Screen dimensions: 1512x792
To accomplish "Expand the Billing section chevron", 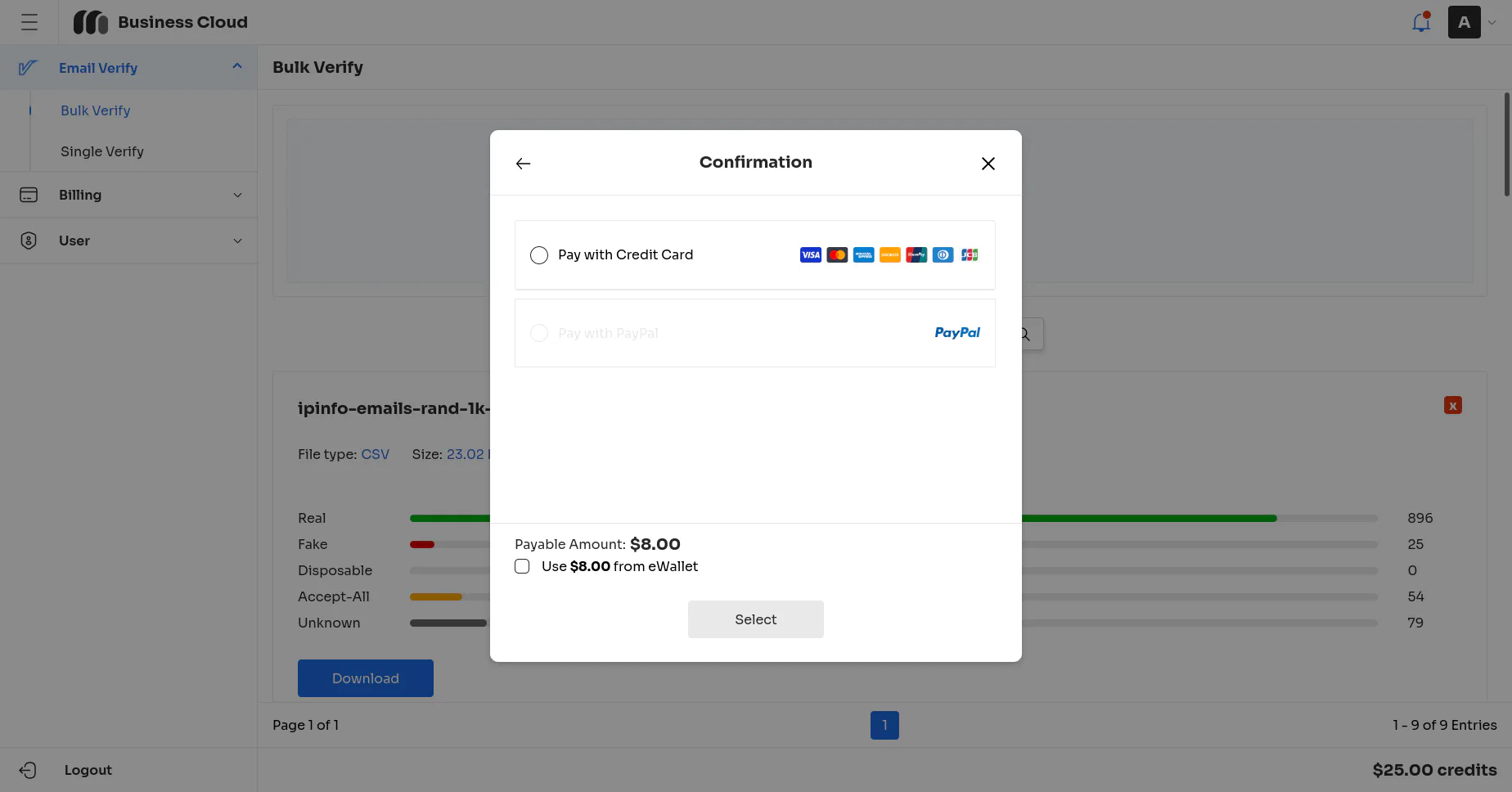I will (238, 195).
